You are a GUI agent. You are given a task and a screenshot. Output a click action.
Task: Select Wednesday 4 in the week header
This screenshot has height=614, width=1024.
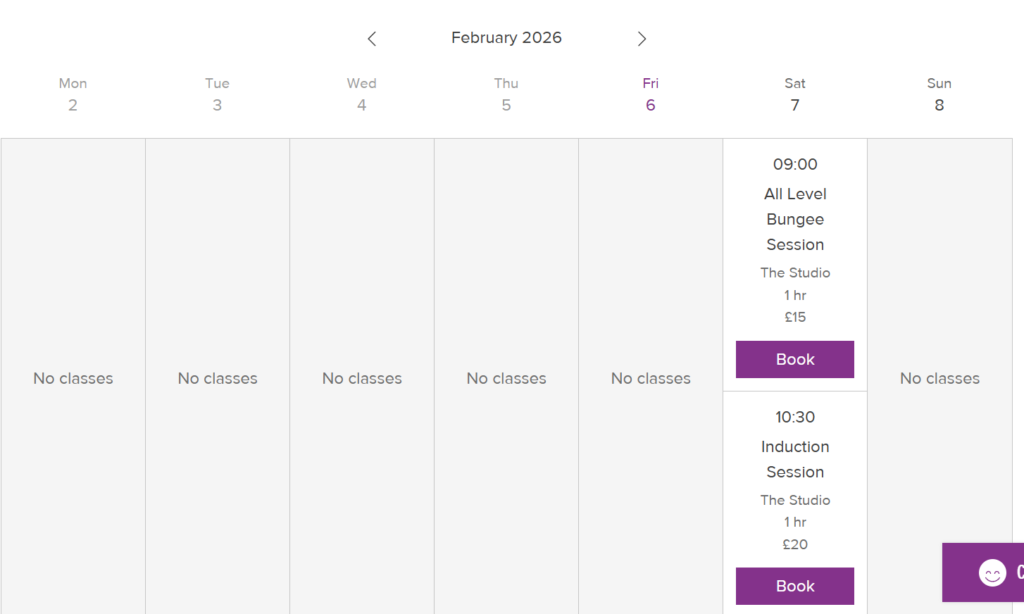362,95
